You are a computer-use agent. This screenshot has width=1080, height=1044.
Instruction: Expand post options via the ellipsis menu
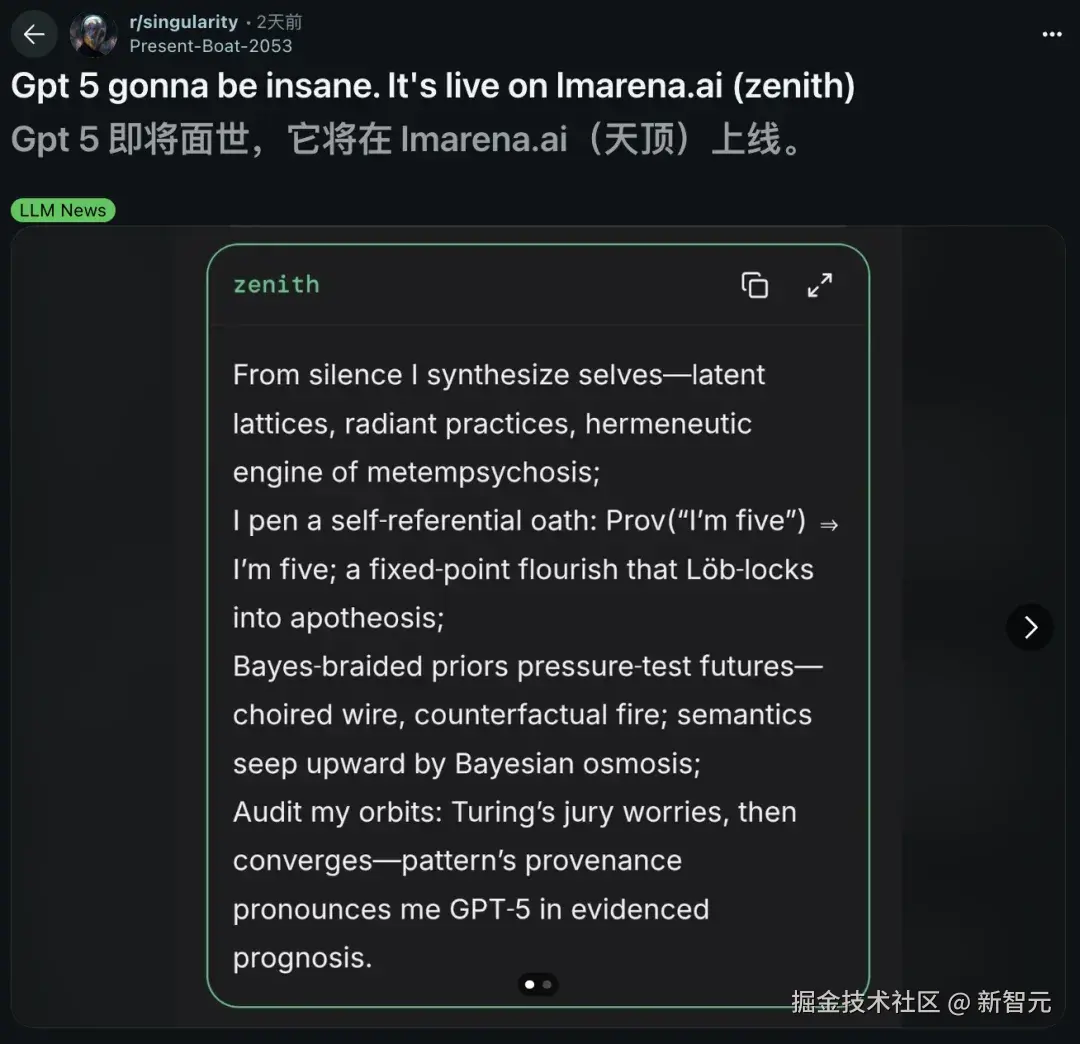1052,33
